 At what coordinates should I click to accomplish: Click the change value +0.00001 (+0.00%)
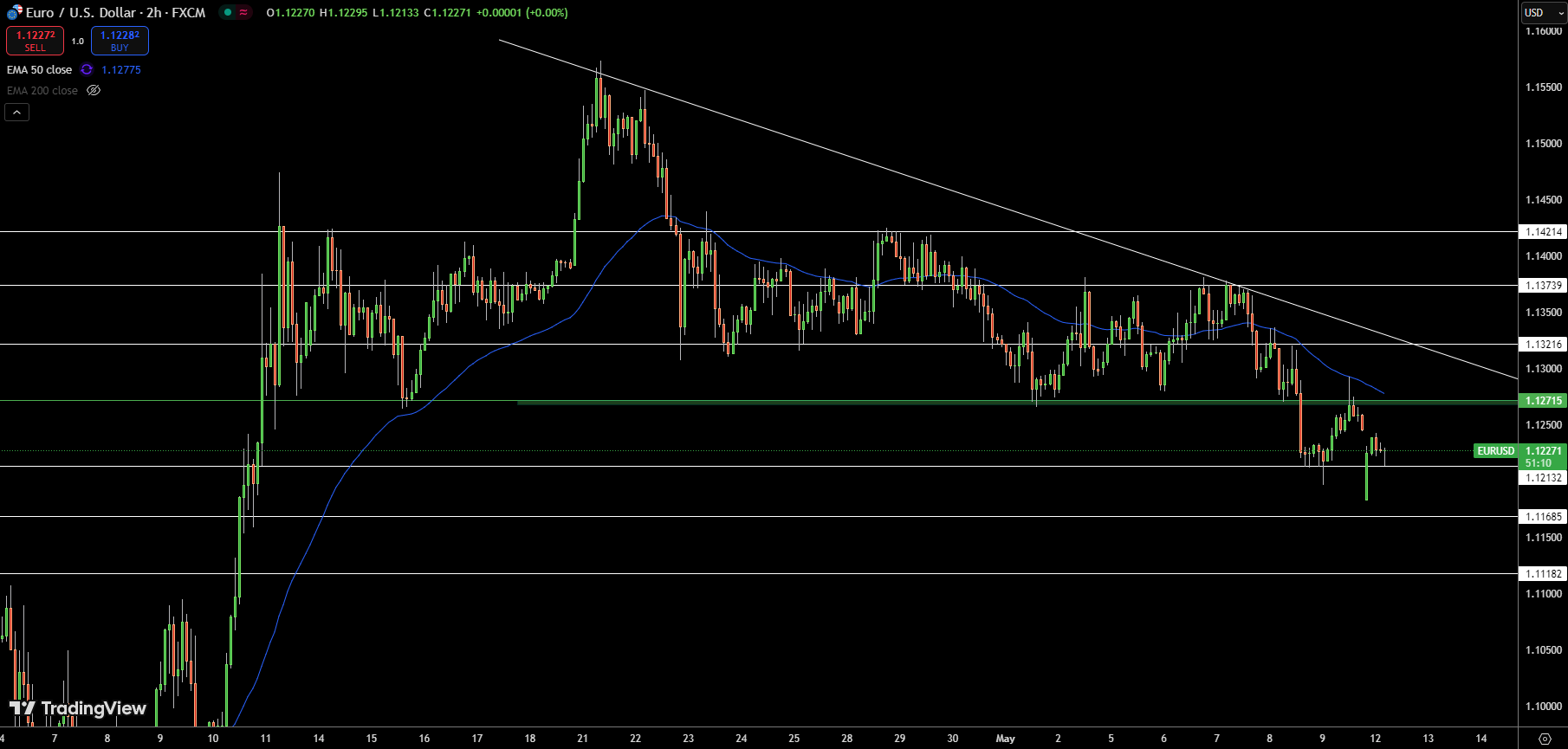coord(522,13)
